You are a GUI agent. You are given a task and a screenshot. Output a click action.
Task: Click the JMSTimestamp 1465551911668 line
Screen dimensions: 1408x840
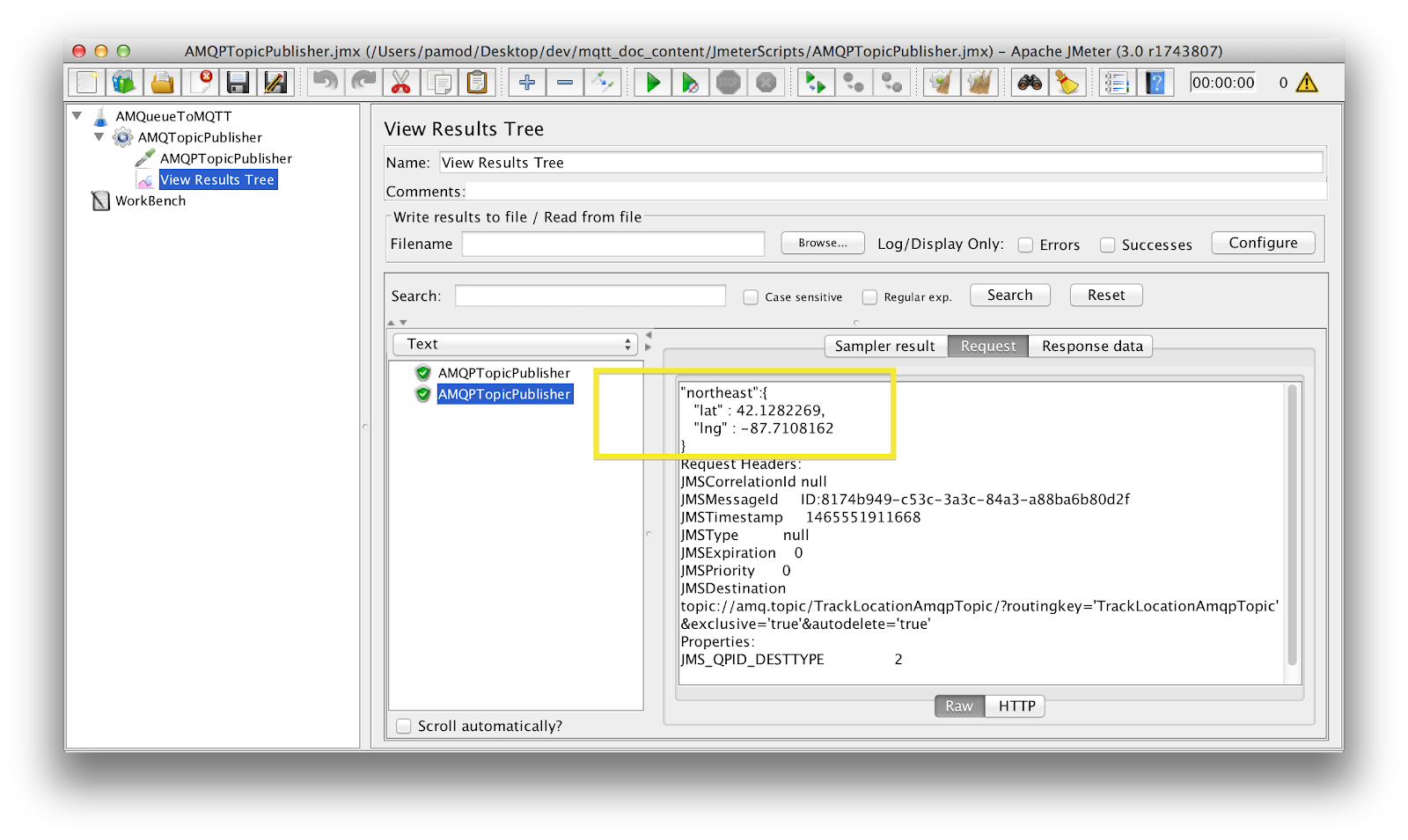pyautogui.click(x=801, y=517)
